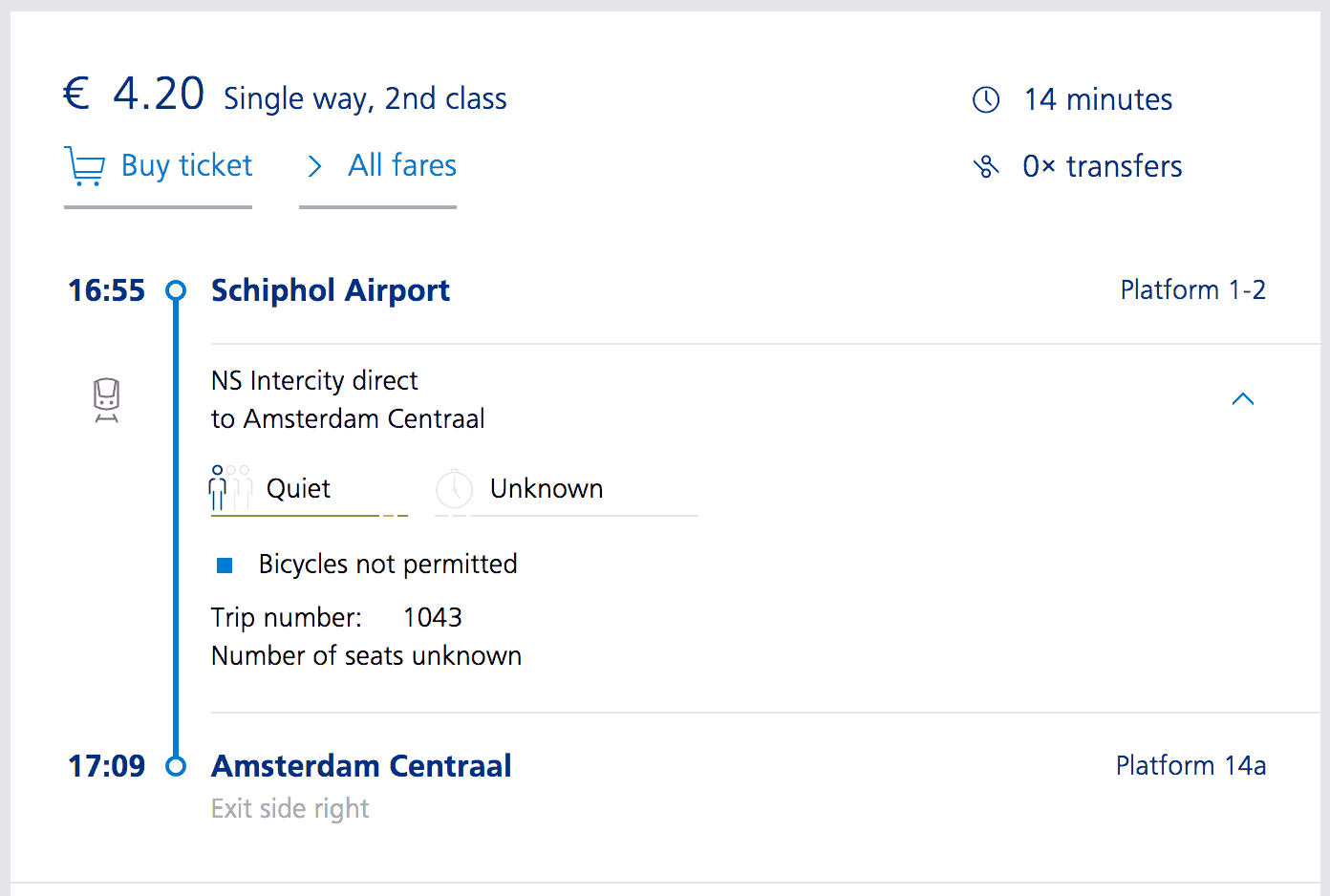Open the Buy ticket link
Screen dimensions: 1330x896
(186, 166)
